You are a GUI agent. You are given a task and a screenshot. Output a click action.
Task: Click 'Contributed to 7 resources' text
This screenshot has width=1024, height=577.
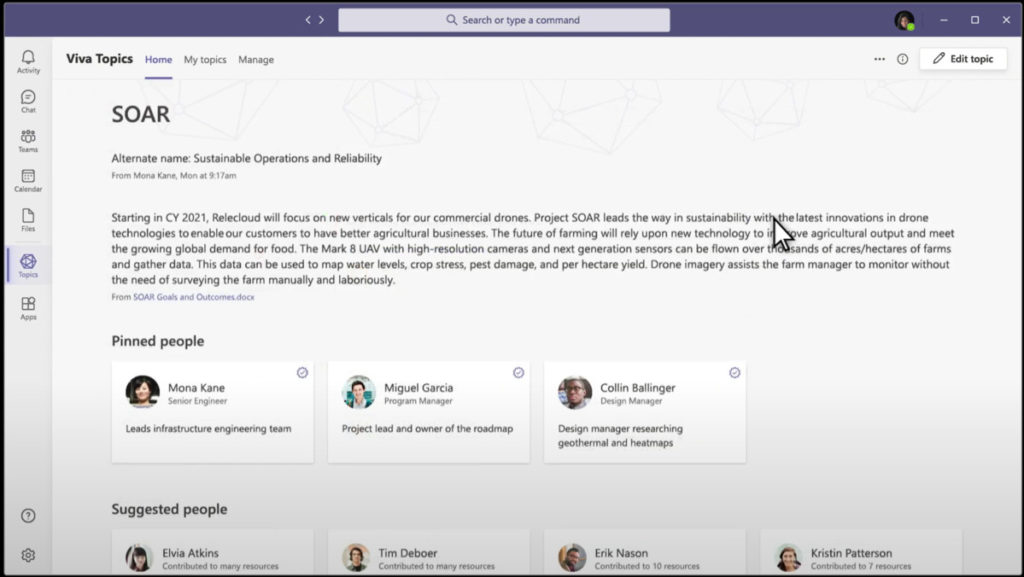coord(861,567)
